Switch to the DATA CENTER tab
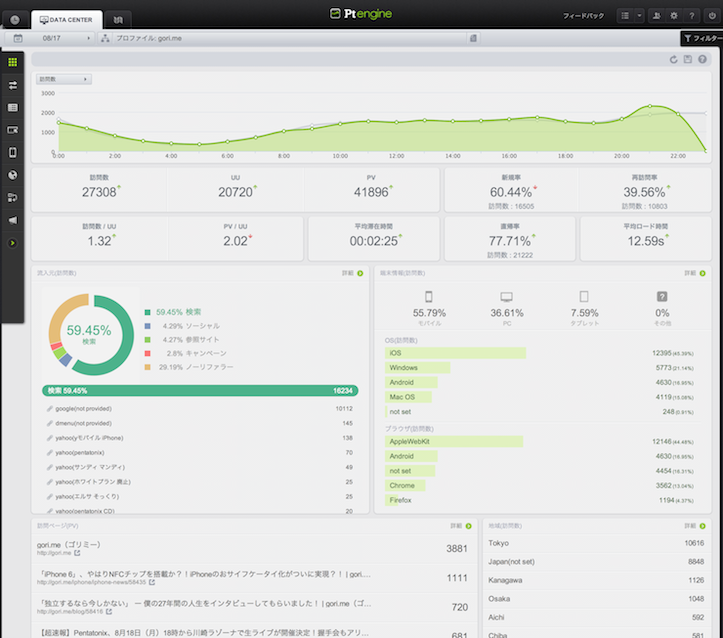 pos(67,19)
